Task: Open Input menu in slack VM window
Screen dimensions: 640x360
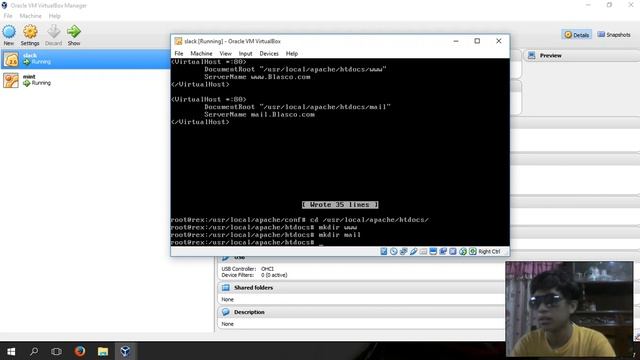Action: click(x=245, y=53)
